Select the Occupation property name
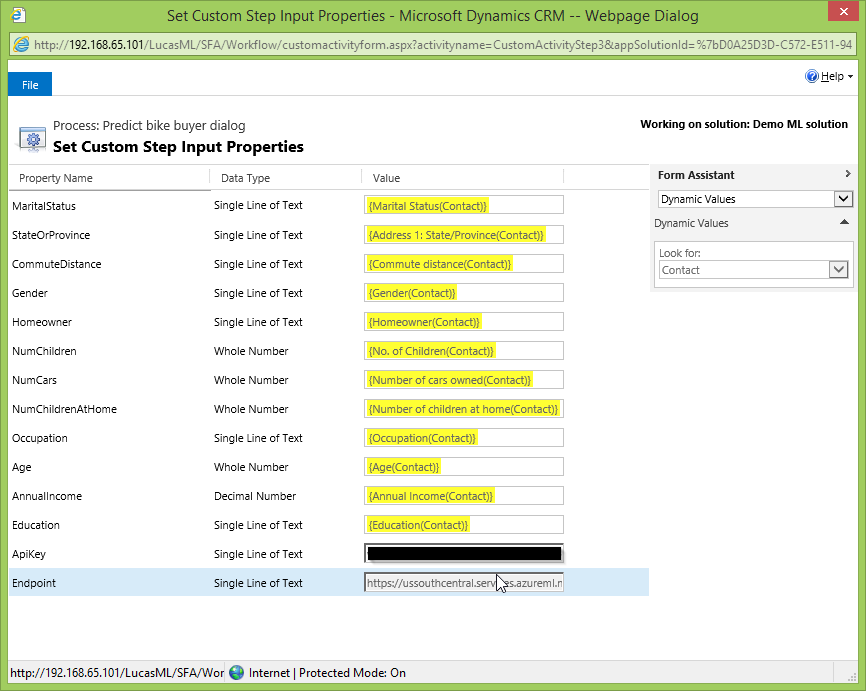The image size is (866, 691). [x=40, y=438]
